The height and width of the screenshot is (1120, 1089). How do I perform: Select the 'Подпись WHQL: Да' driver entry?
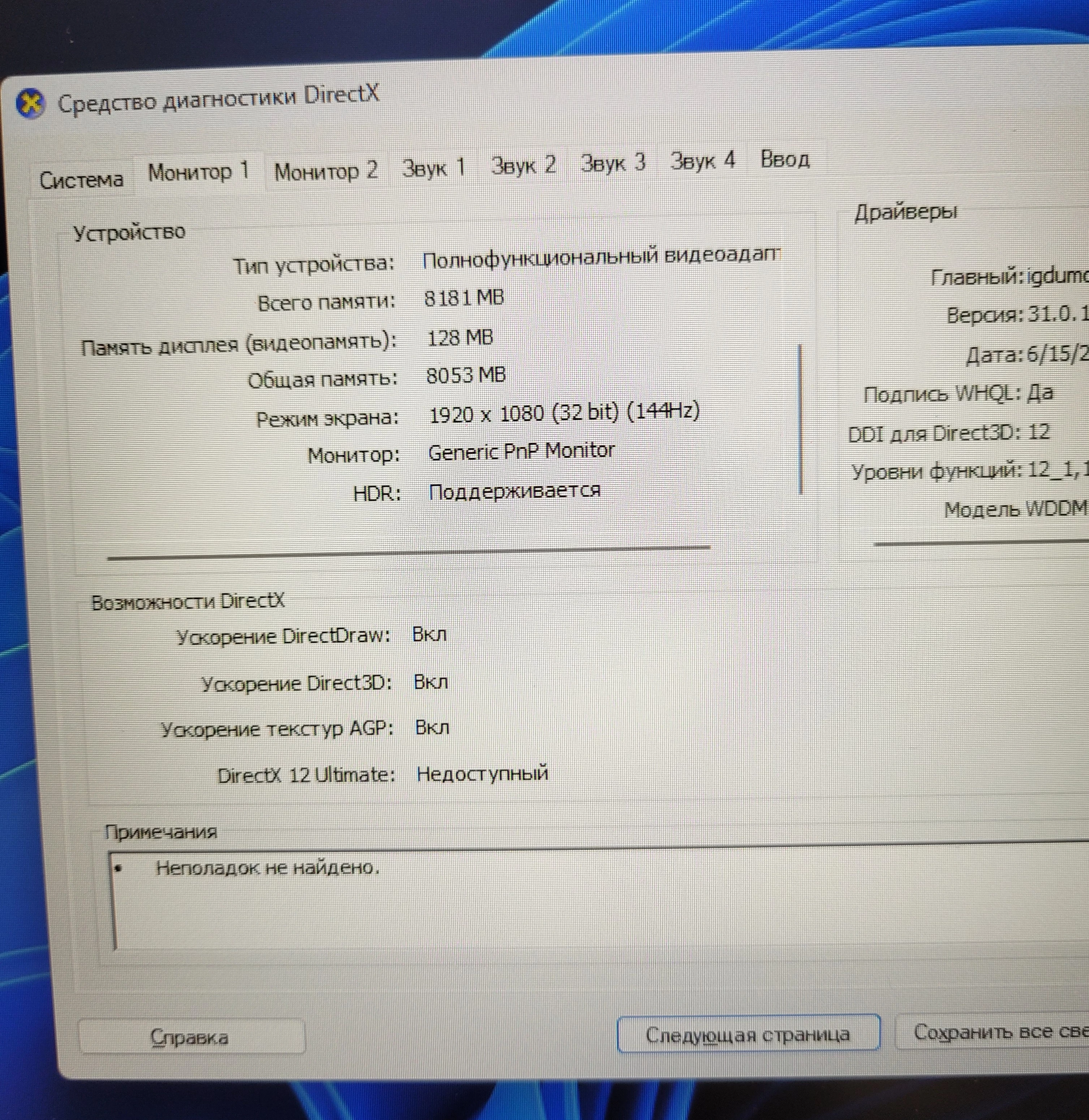(958, 393)
